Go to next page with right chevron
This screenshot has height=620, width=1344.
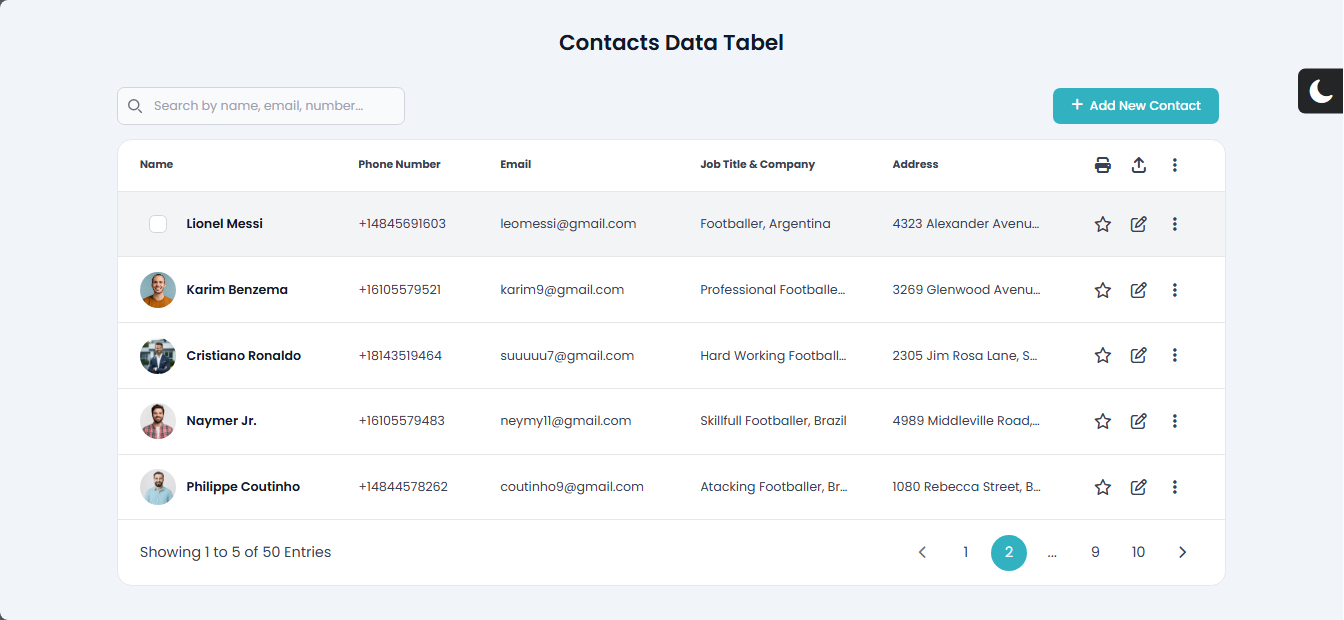[1183, 552]
